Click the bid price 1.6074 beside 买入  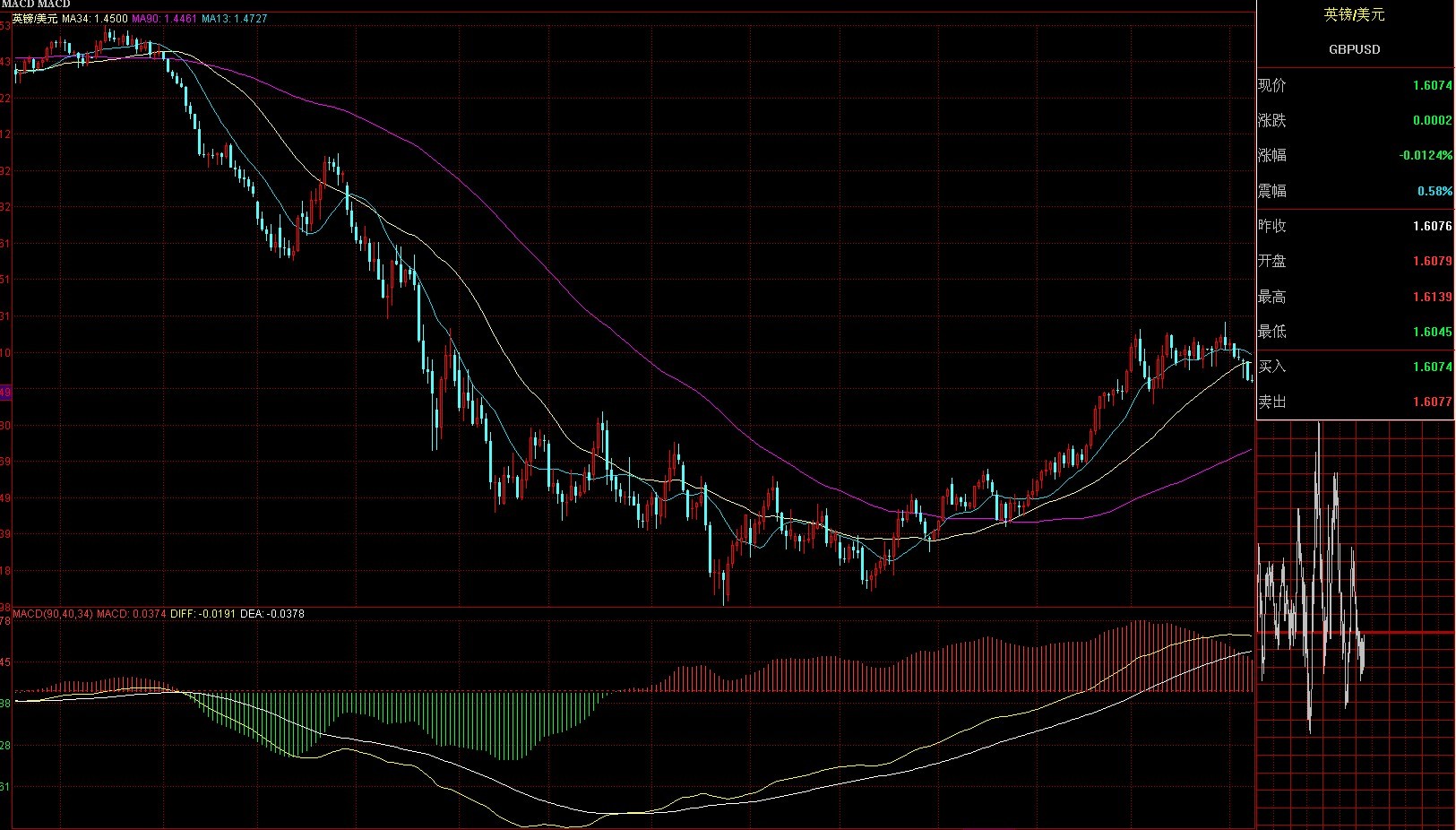[1432, 367]
